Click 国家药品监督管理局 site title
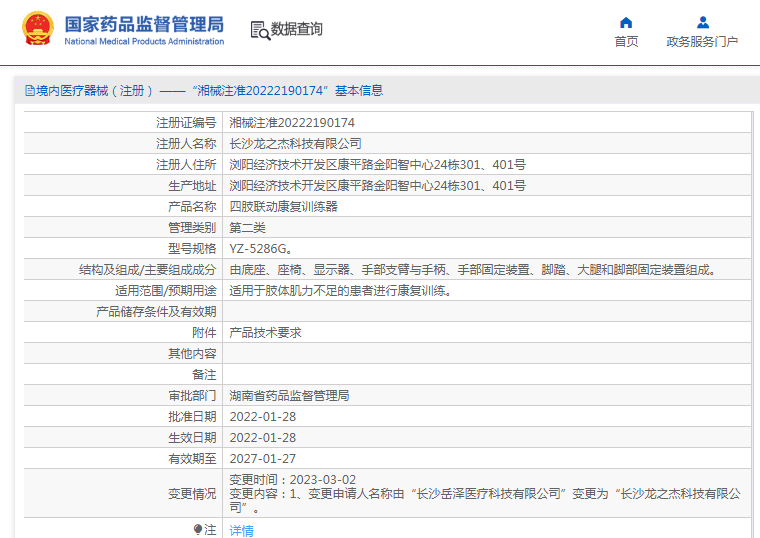The image size is (760, 538). tap(144, 24)
